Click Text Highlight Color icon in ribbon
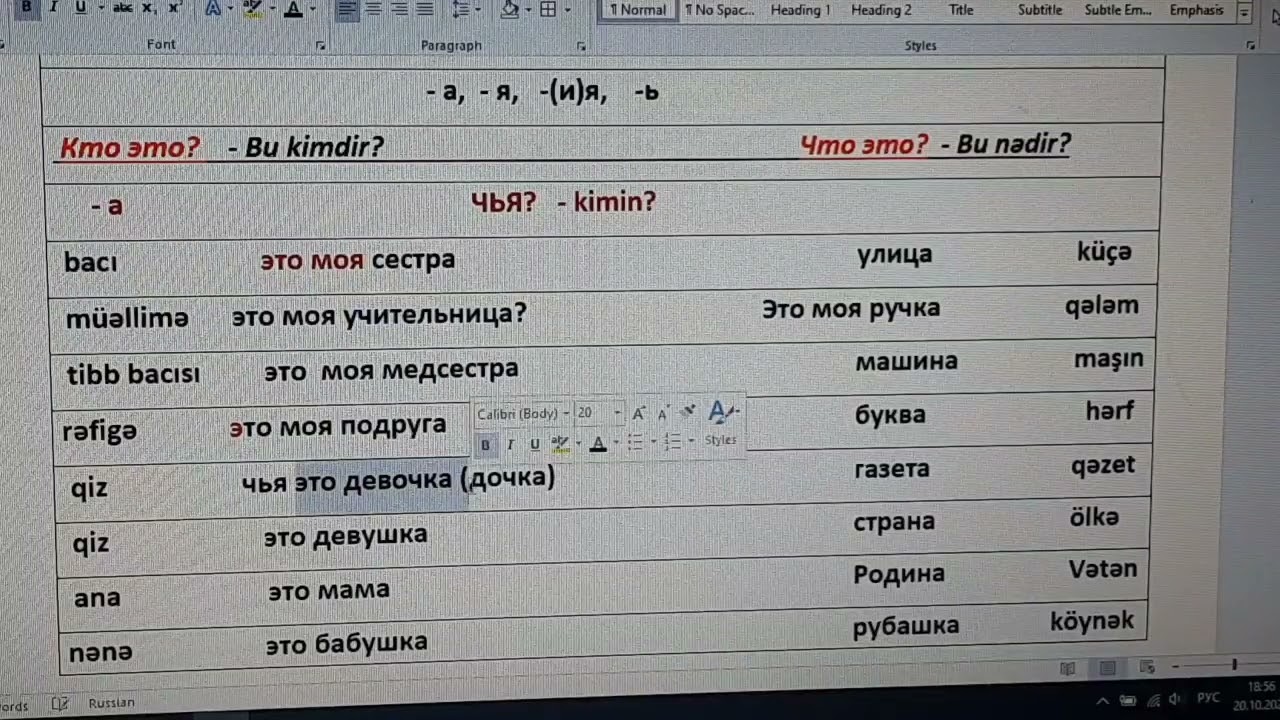1280x720 pixels. click(x=252, y=8)
